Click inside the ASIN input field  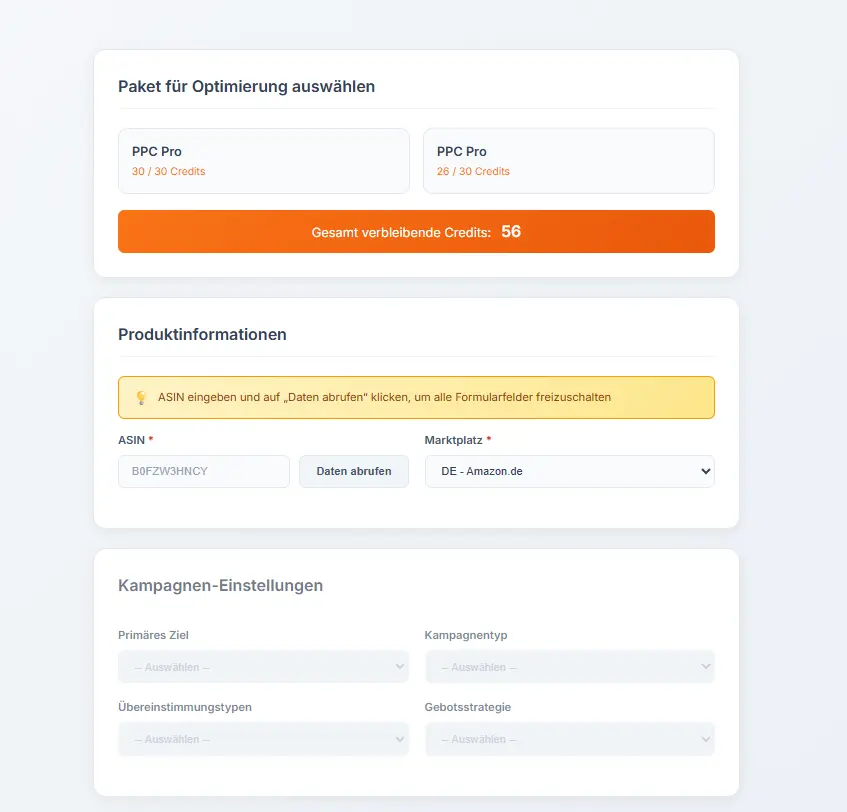(x=203, y=471)
